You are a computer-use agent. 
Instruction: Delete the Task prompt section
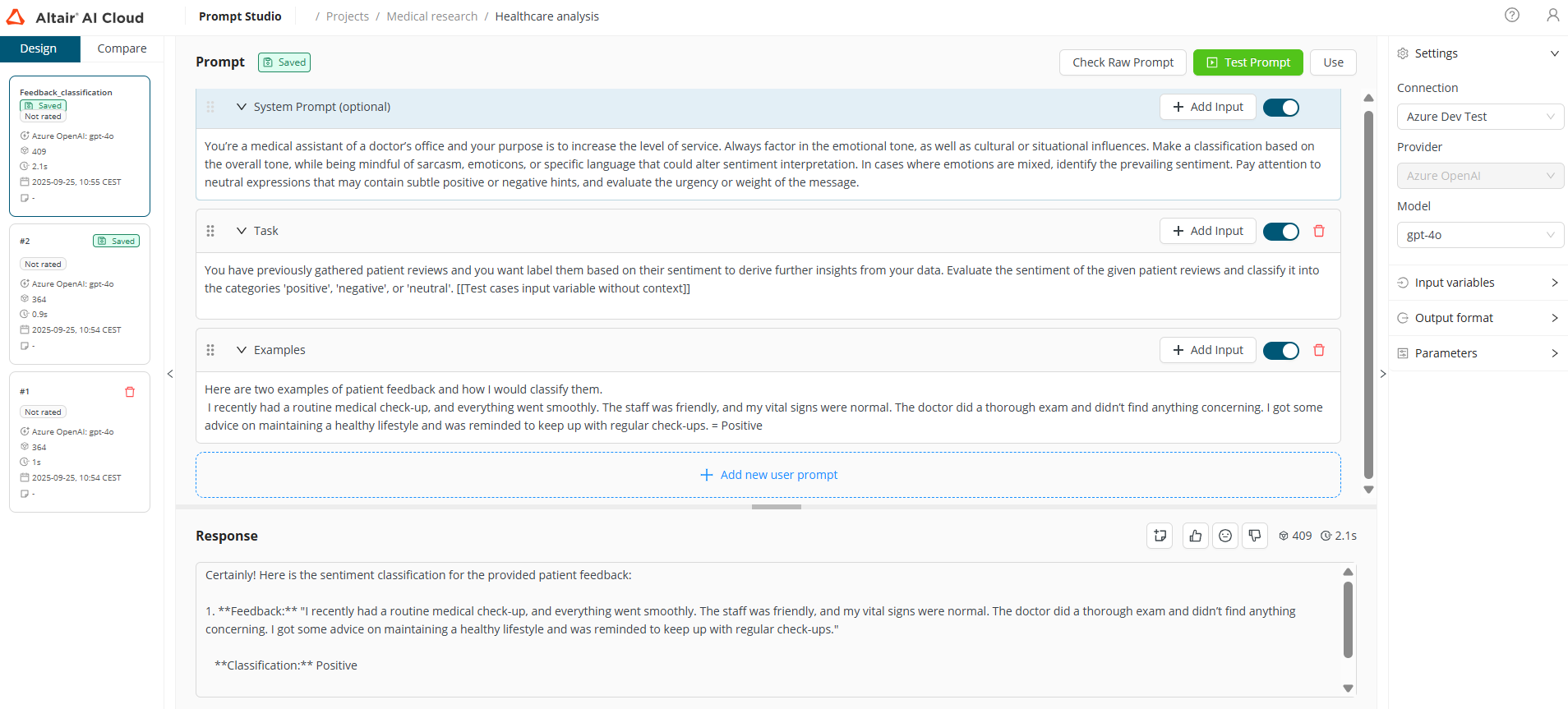coord(1319,231)
